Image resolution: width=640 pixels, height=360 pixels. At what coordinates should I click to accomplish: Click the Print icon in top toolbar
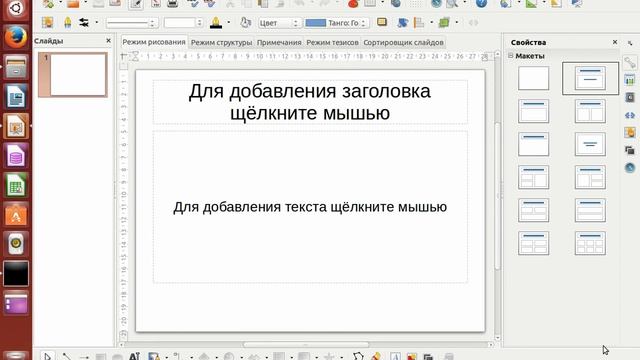pos(173,4)
